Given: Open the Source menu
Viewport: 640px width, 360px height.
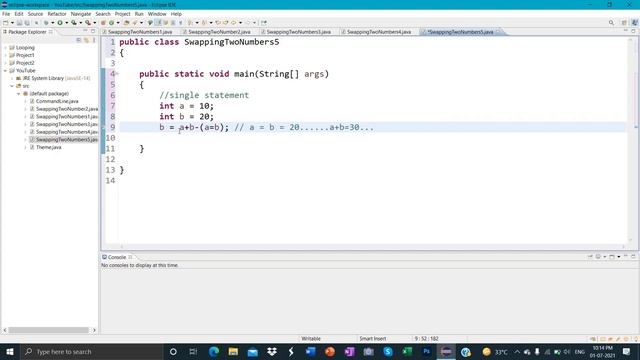Looking at the screenshot, I should [x=35, y=14].
